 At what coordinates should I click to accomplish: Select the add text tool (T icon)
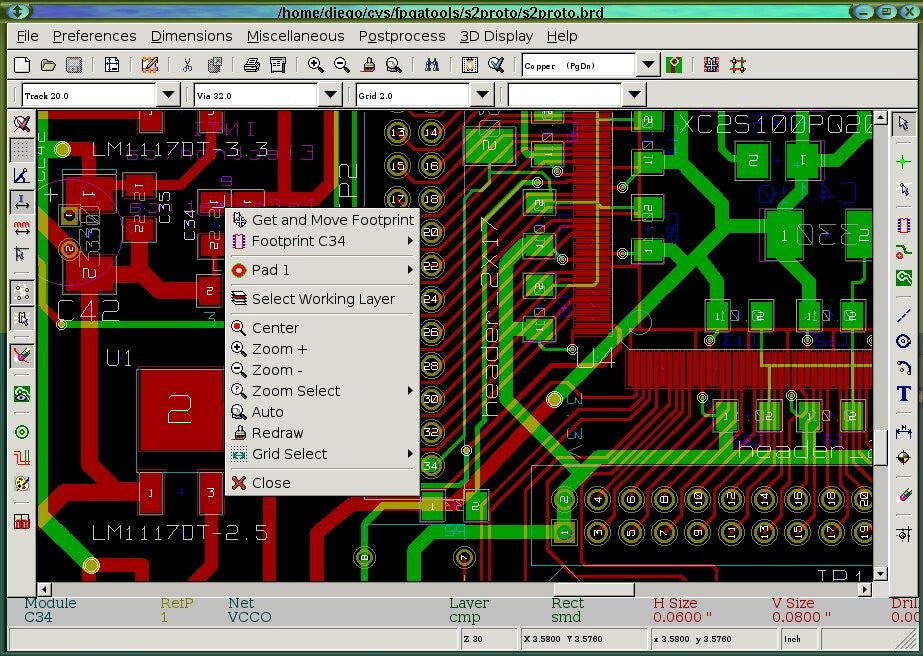[x=904, y=393]
